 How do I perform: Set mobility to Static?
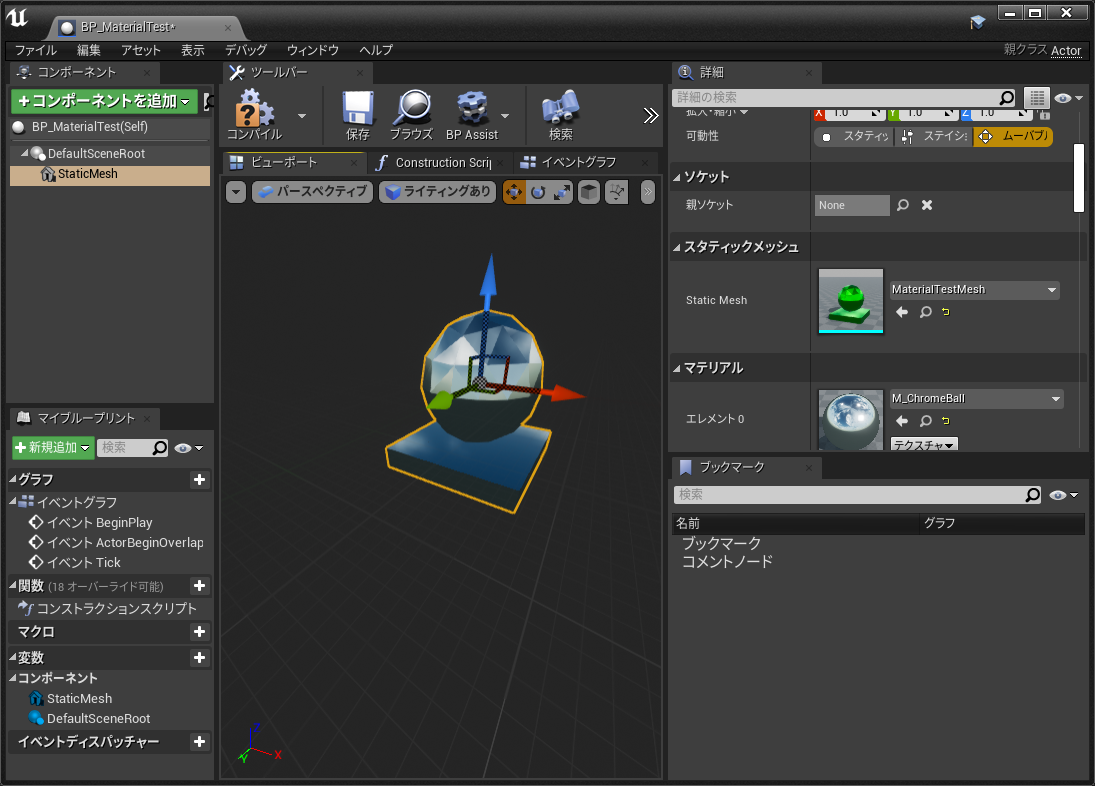(855, 136)
